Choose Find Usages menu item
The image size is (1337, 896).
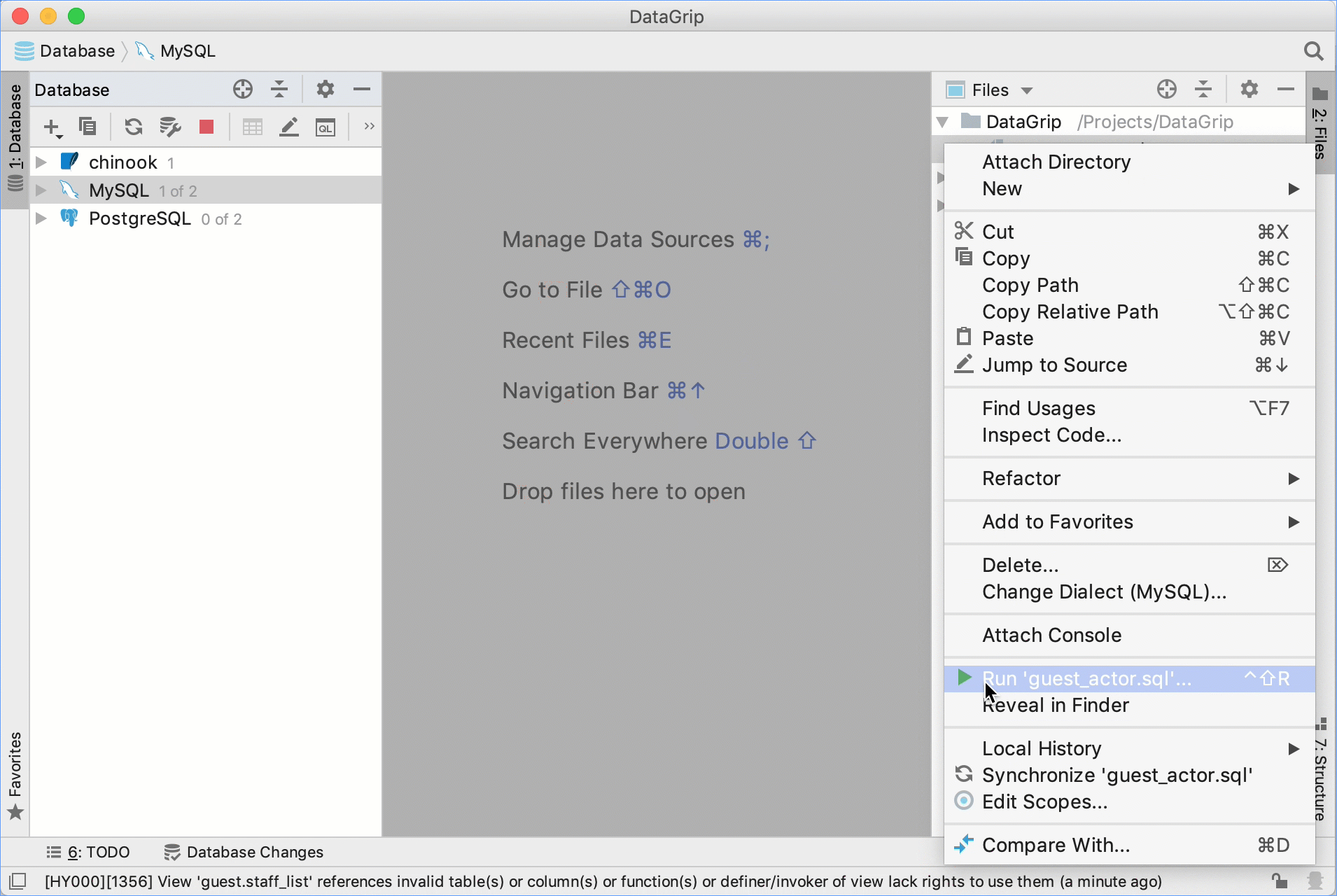[1129, 408]
